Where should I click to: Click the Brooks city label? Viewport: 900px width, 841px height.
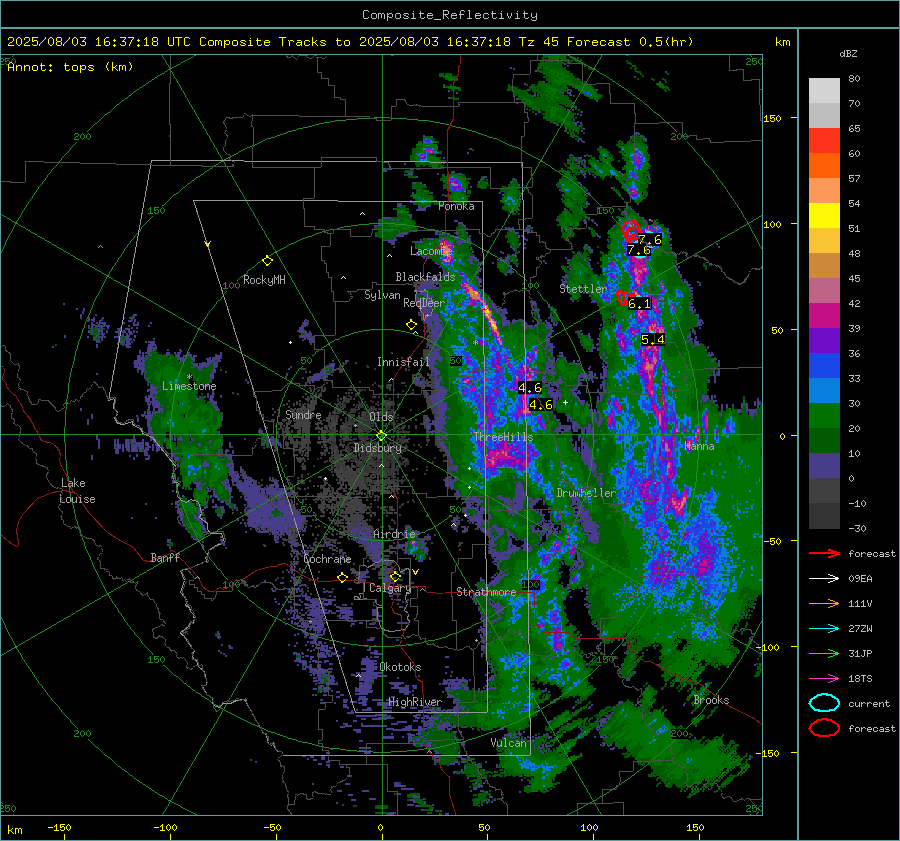(x=711, y=700)
